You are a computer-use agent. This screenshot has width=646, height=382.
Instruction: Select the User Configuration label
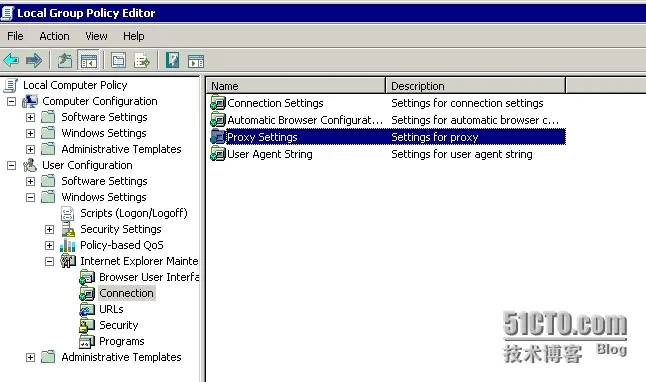(x=87, y=165)
